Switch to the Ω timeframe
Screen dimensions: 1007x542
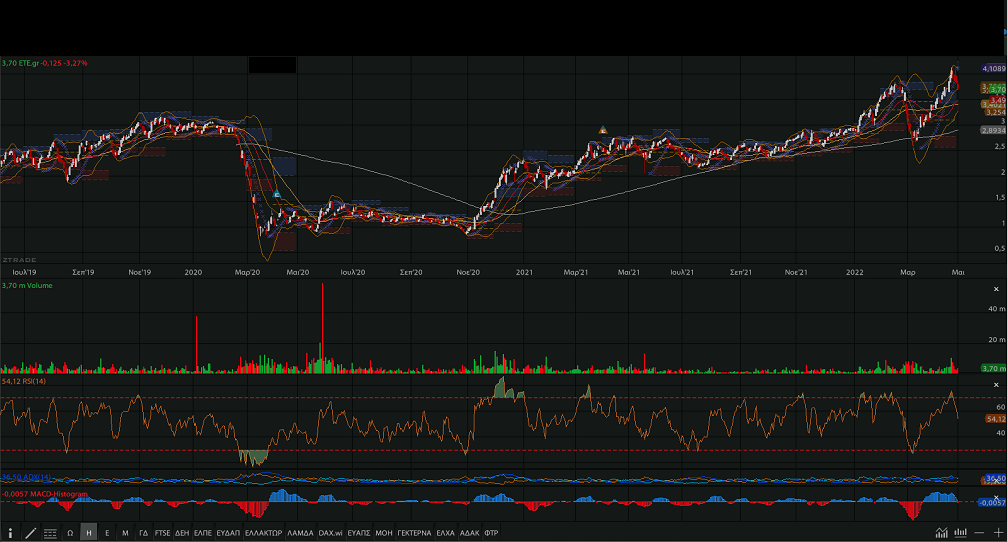point(70,533)
